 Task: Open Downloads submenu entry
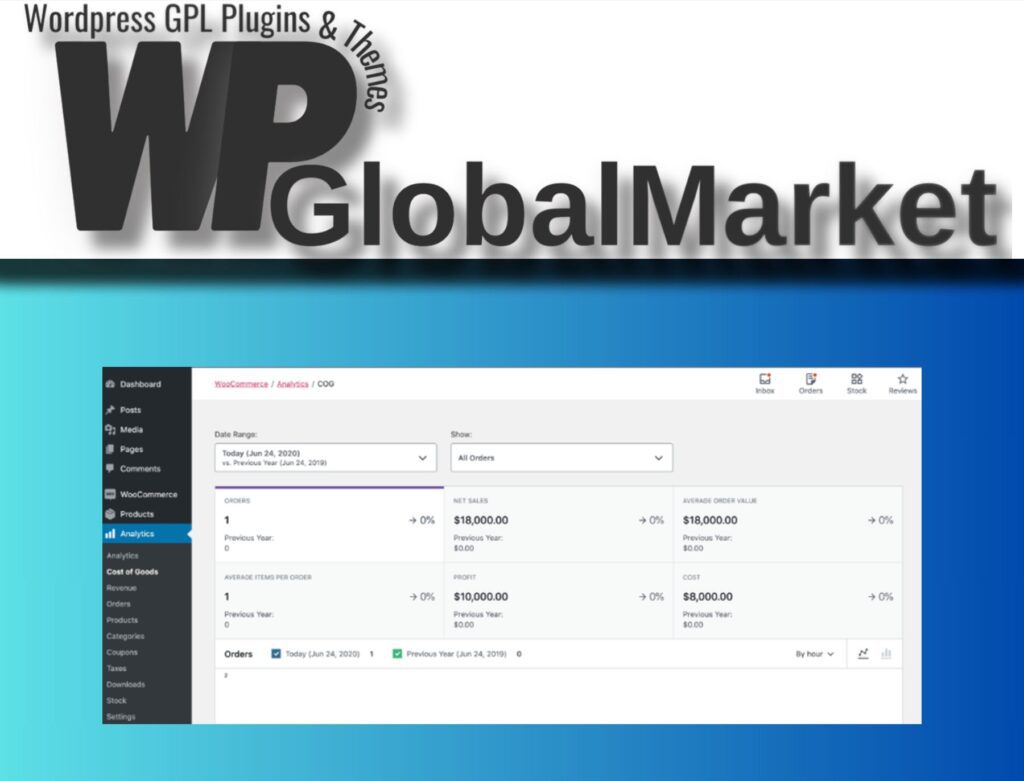pyautogui.click(x=125, y=684)
